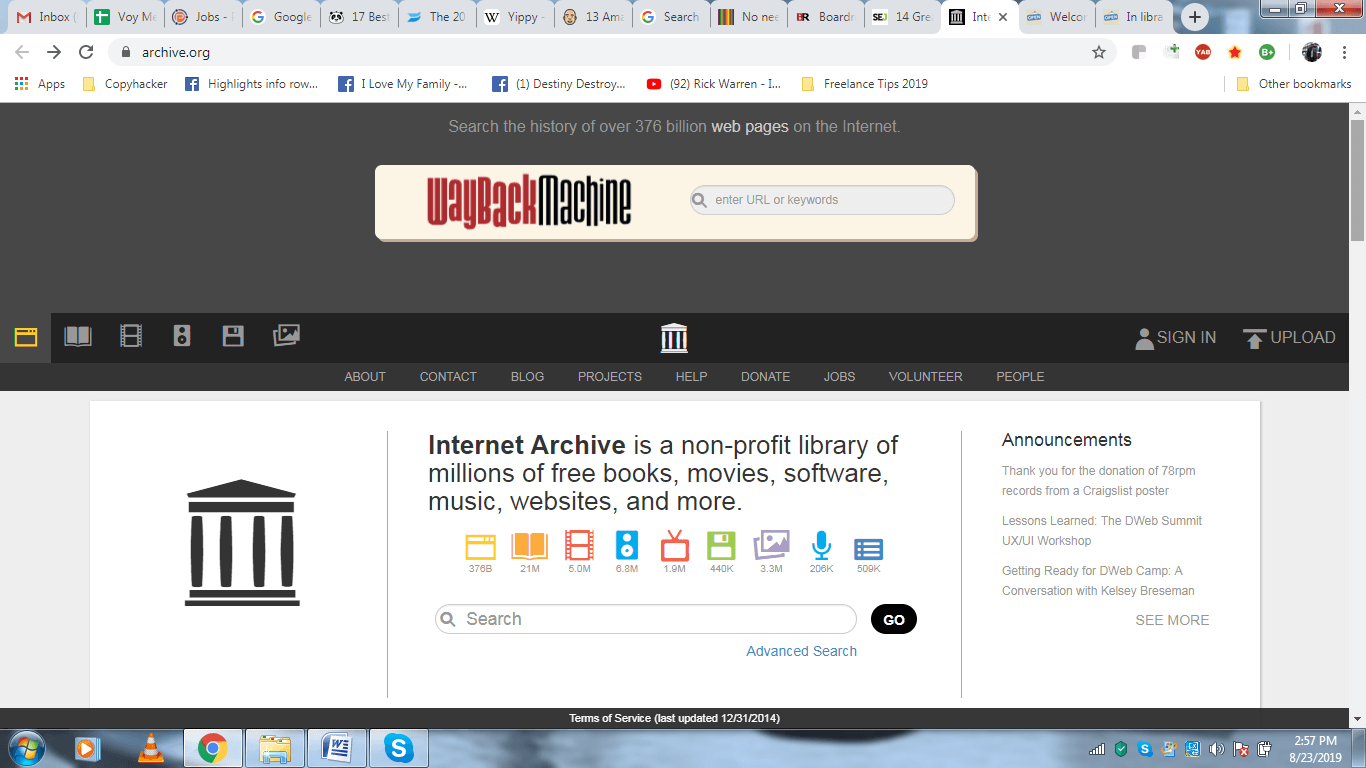Bookmark this page with the star icon

point(1099,52)
